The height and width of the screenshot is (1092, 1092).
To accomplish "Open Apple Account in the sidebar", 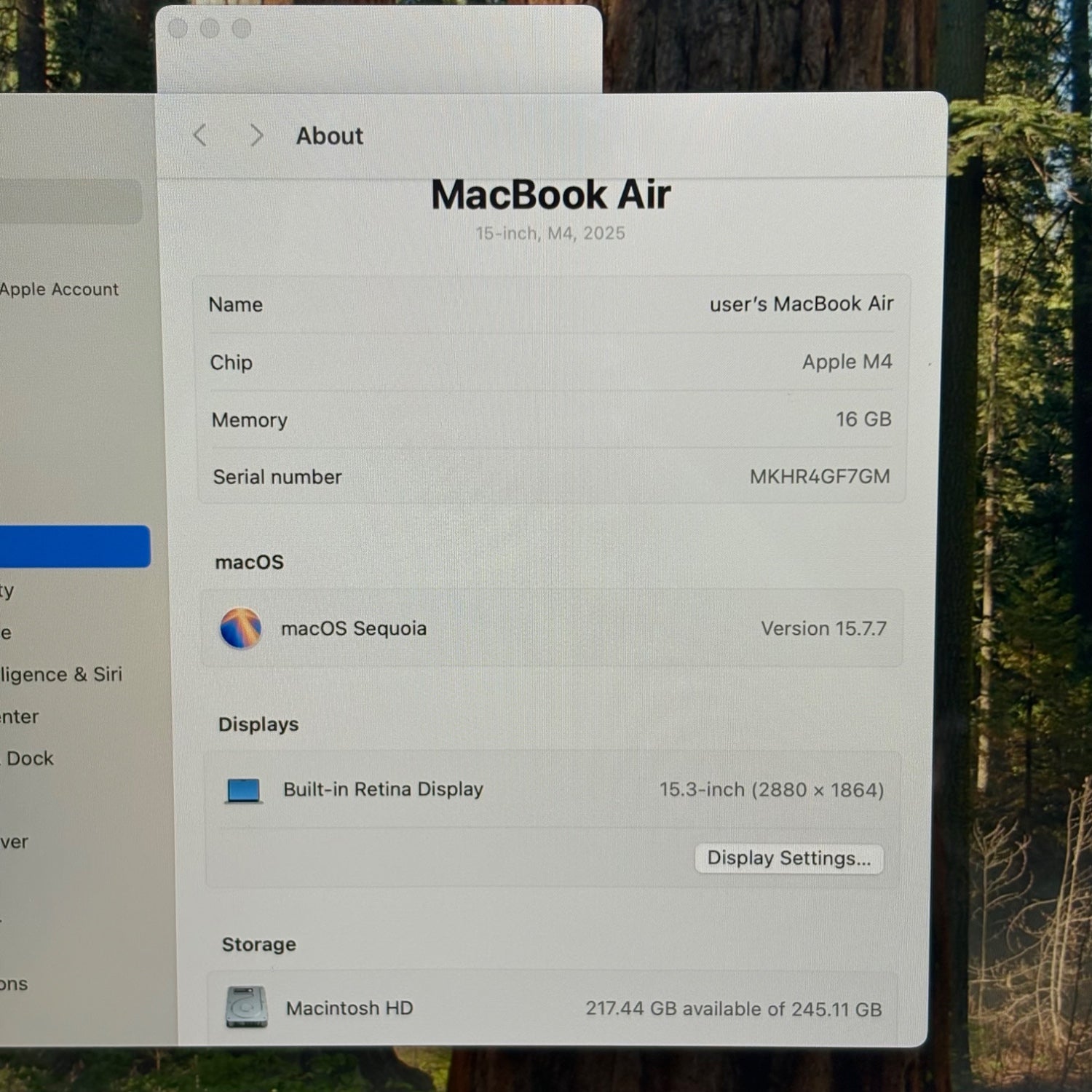I will 59,289.
